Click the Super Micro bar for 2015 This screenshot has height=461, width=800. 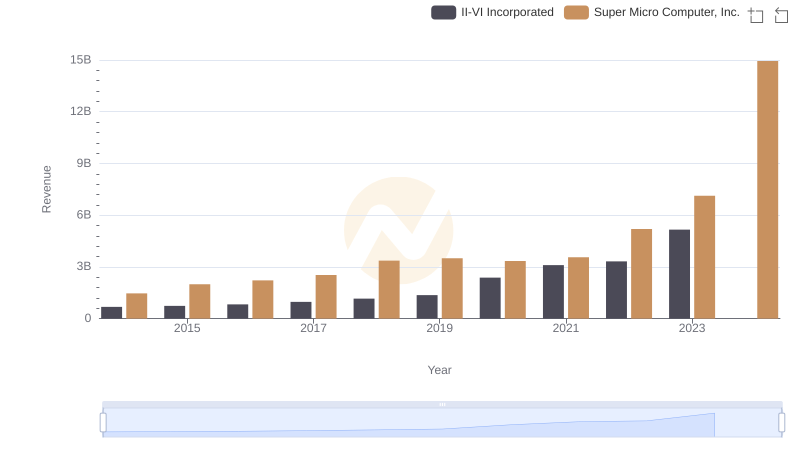click(199, 301)
